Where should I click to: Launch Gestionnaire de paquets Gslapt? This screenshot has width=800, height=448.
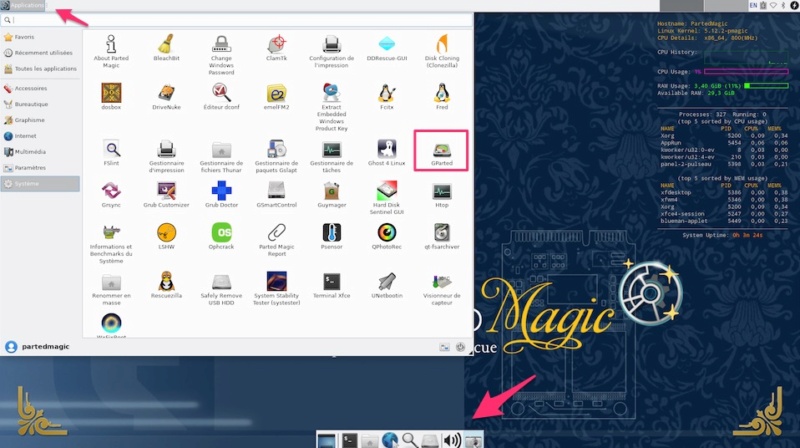[277, 156]
